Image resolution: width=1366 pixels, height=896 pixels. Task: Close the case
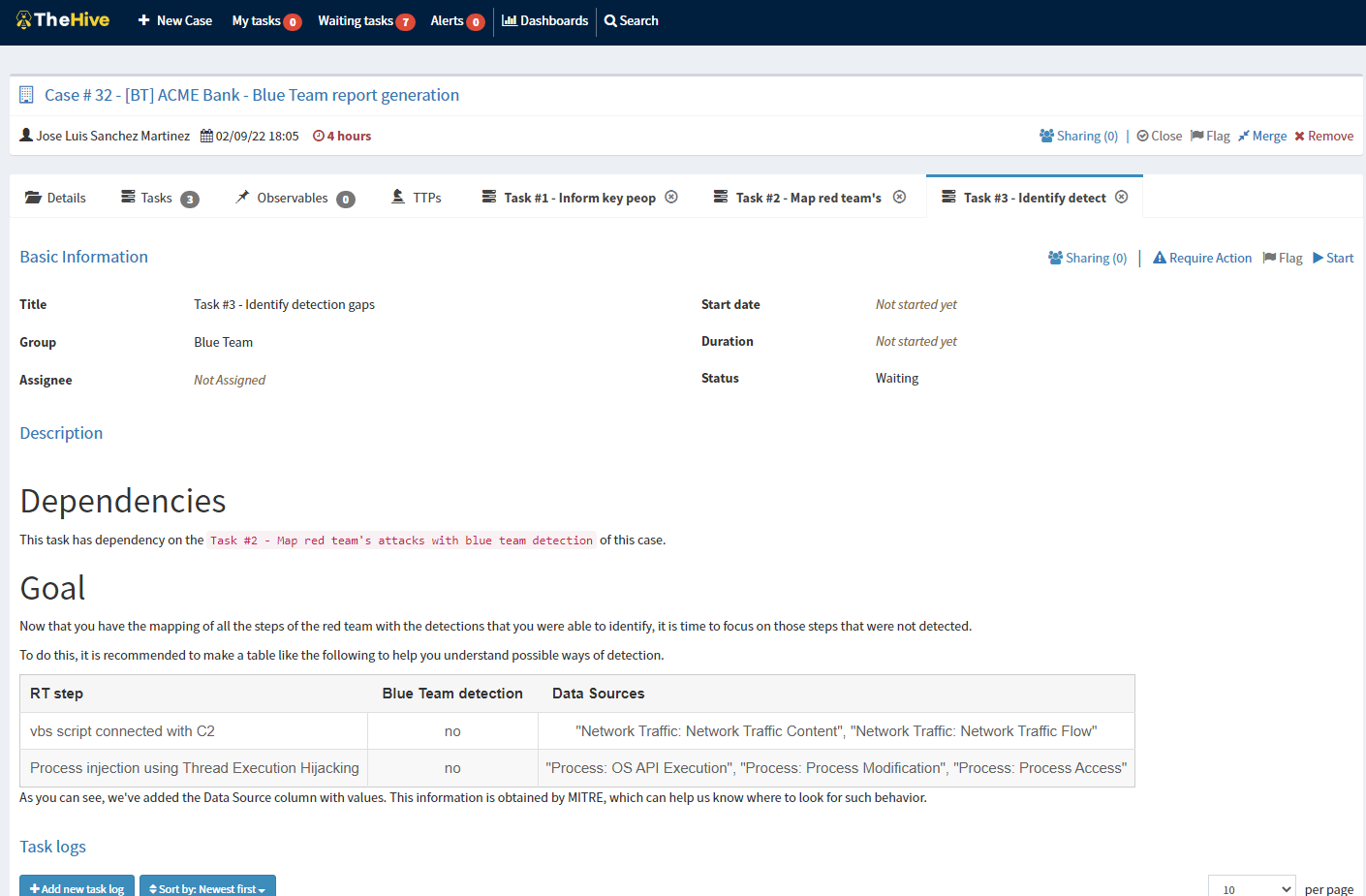coord(1160,136)
